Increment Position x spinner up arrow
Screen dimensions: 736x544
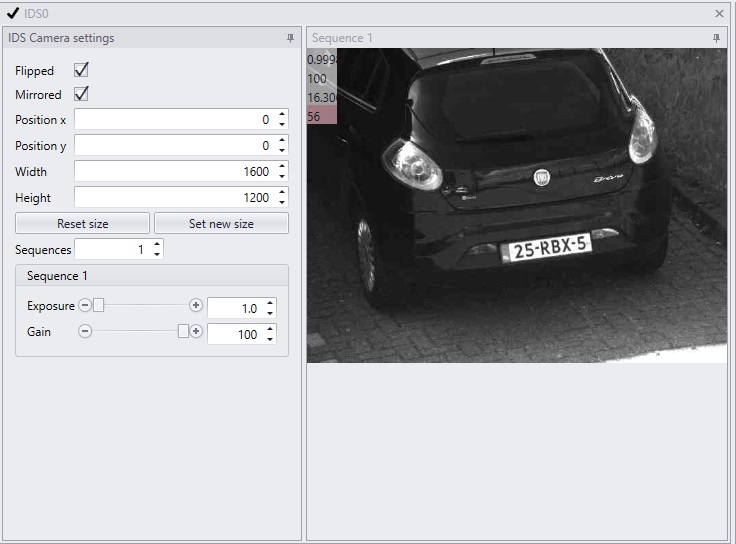click(282, 115)
